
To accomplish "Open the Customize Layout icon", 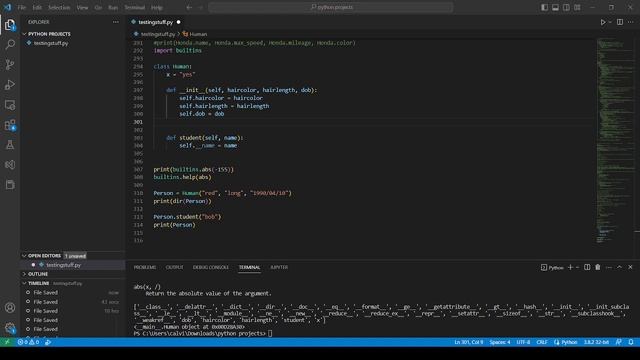I will [577, 7].
